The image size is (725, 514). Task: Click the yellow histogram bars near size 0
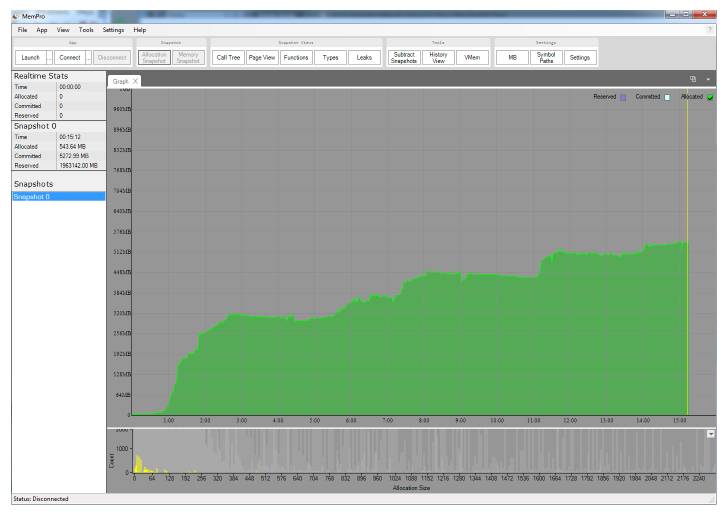coord(139,464)
